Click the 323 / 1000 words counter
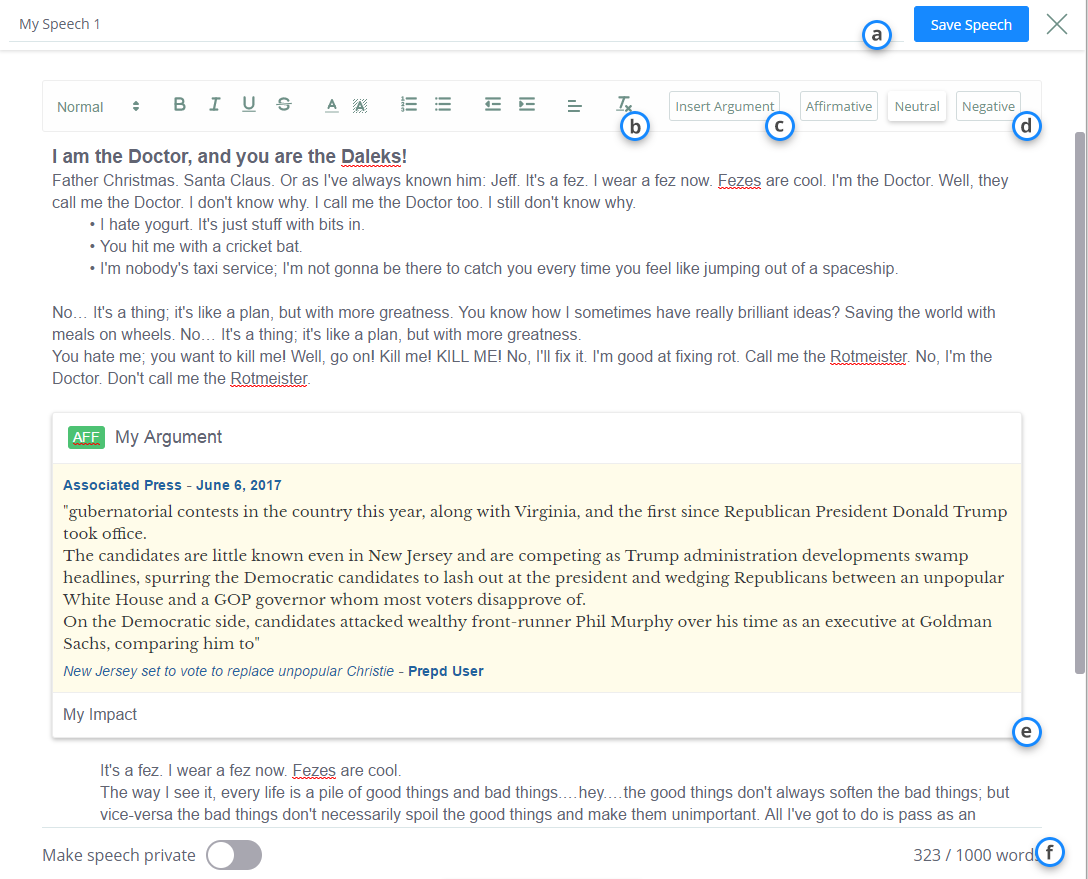The height and width of the screenshot is (879, 1088). pyautogui.click(x=976, y=855)
